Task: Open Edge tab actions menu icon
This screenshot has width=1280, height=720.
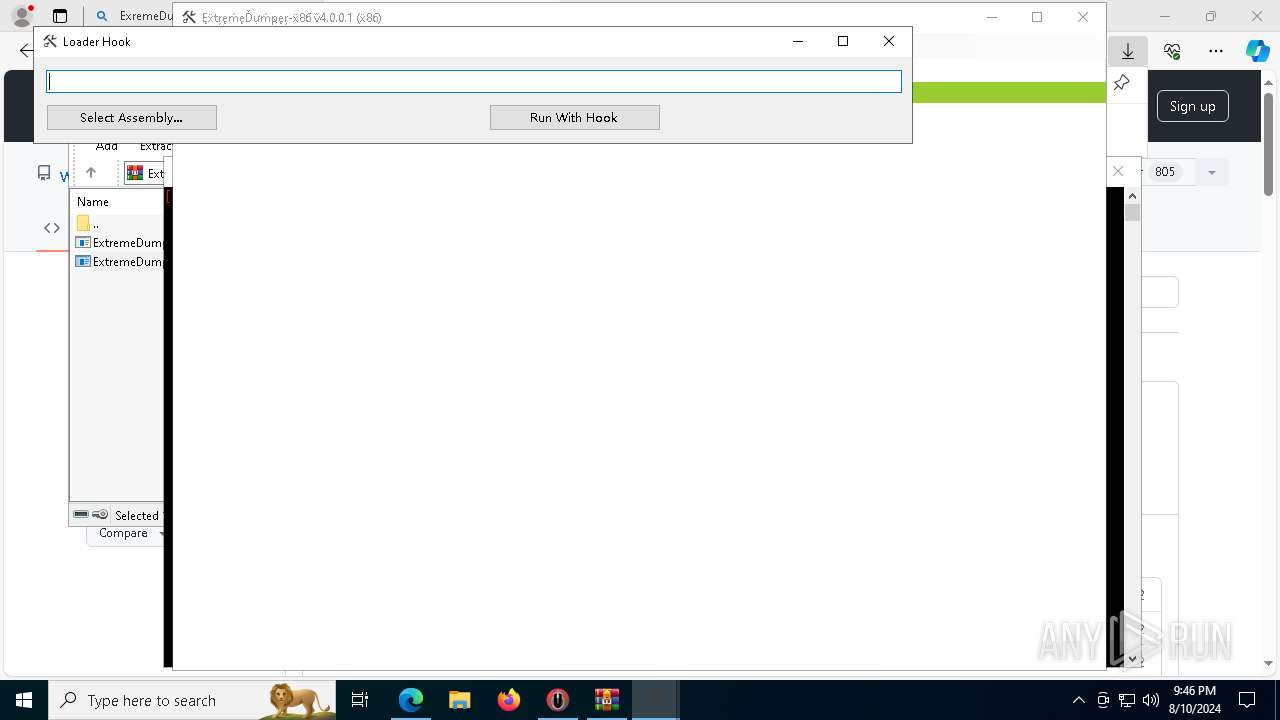Action: (x=60, y=16)
